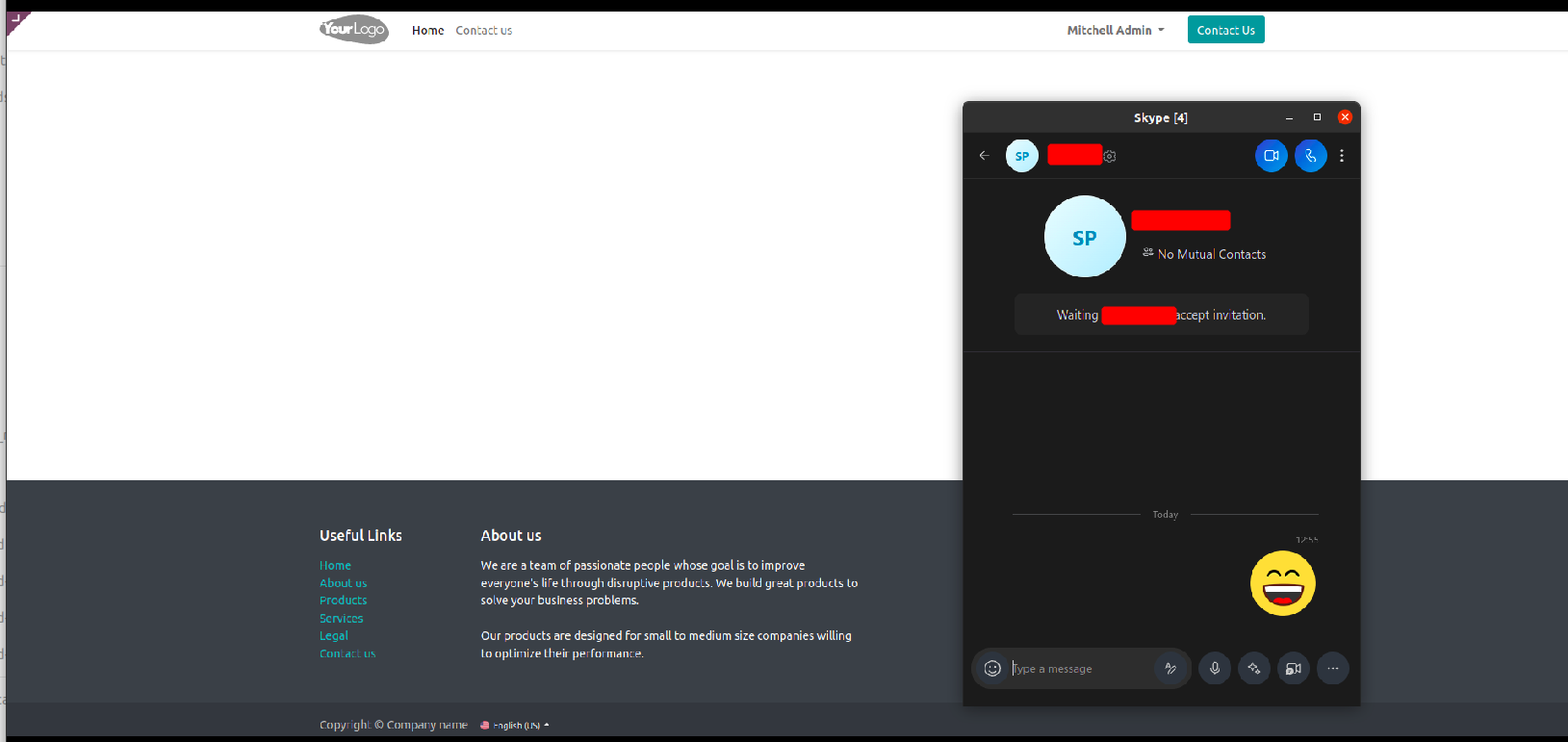This screenshot has width=1568, height=742.
Task: Open the ellipsis menu beside message box
Action: click(1333, 668)
